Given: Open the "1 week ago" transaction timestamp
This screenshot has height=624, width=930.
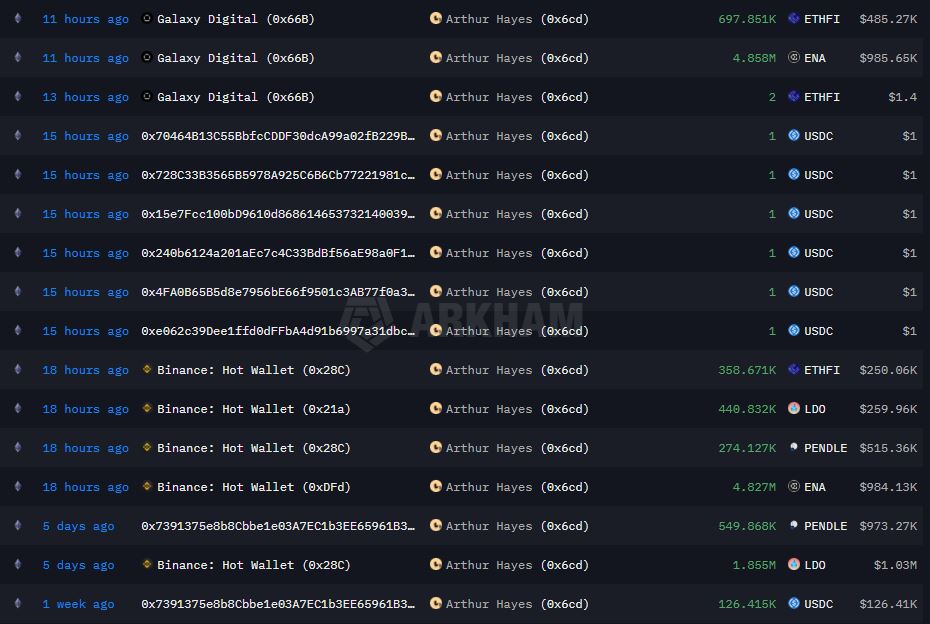Looking at the screenshot, I should pyautogui.click(x=78, y=604).
